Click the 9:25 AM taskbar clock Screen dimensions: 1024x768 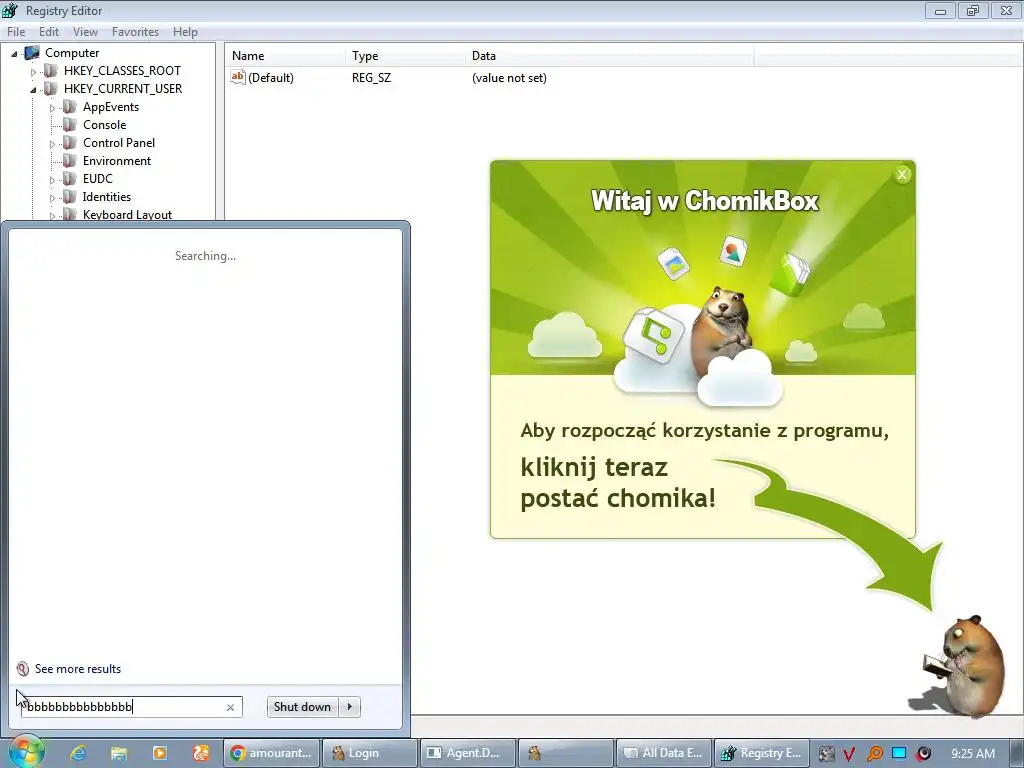[973, 753]
